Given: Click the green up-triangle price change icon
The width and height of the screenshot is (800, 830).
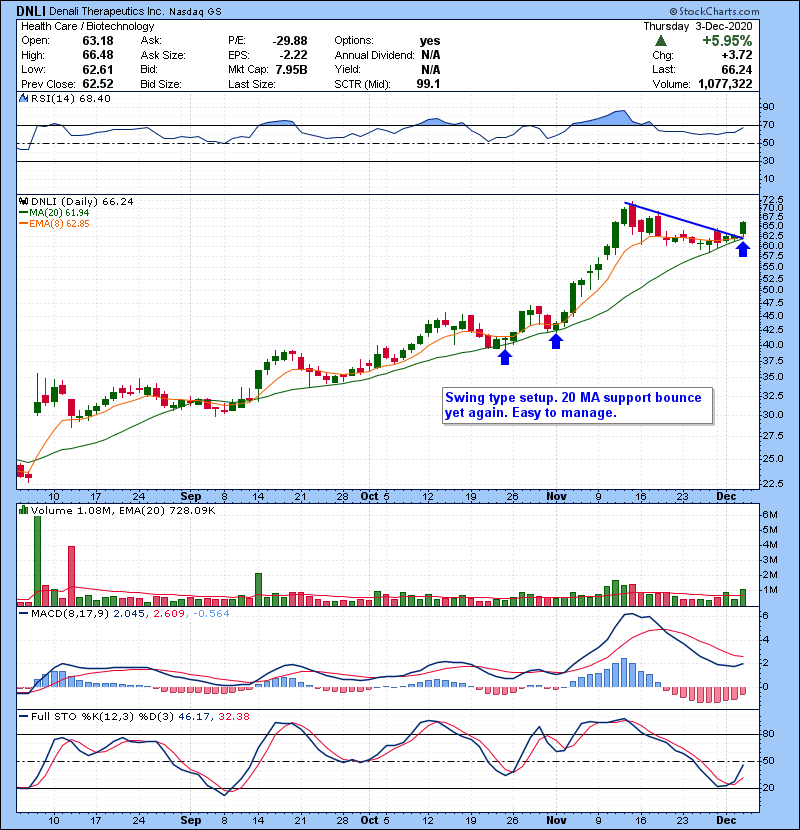Looking at the screenshot, I should pos(660,41).
